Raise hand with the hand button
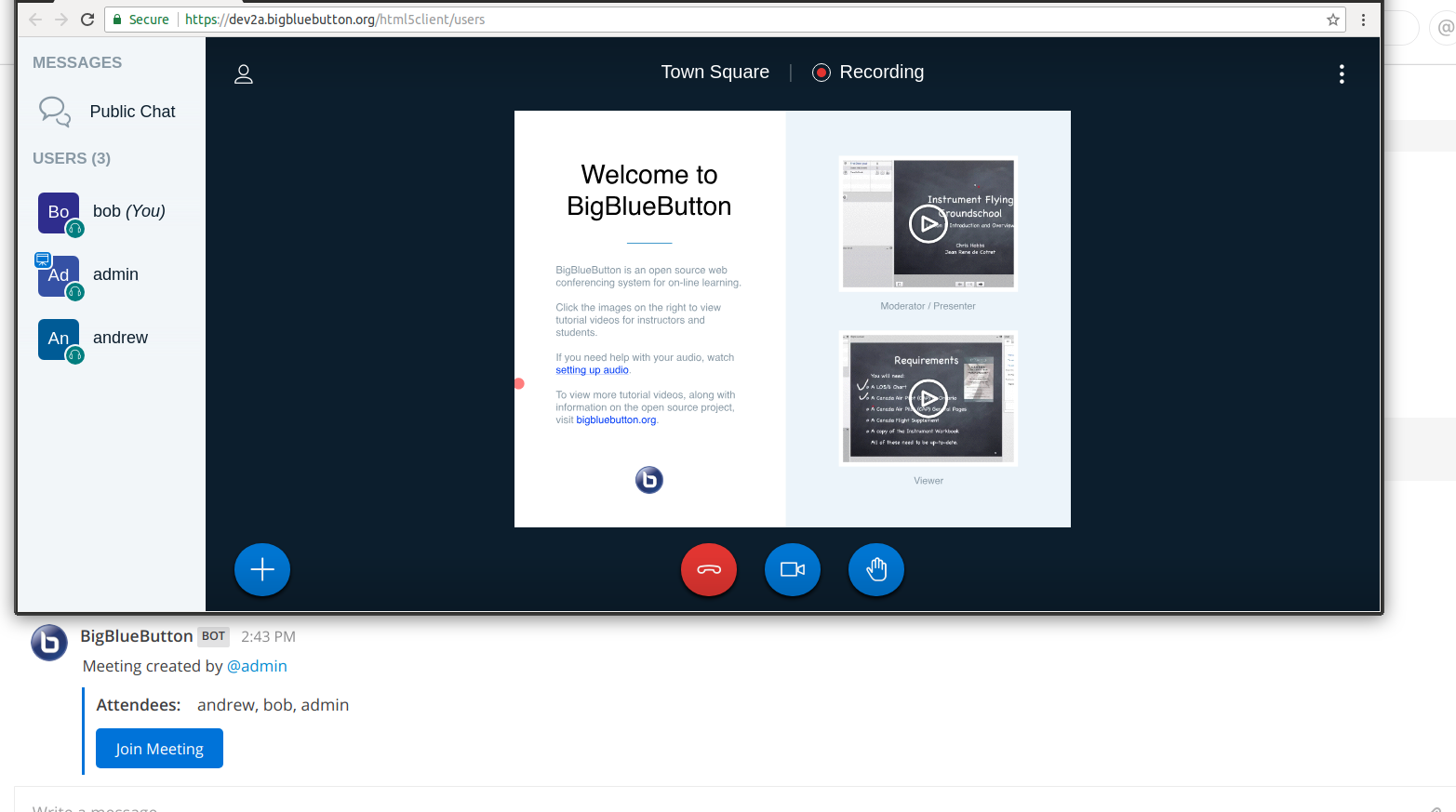Image resolution: width=1456 pixels, height=812 pixels. 876,569
